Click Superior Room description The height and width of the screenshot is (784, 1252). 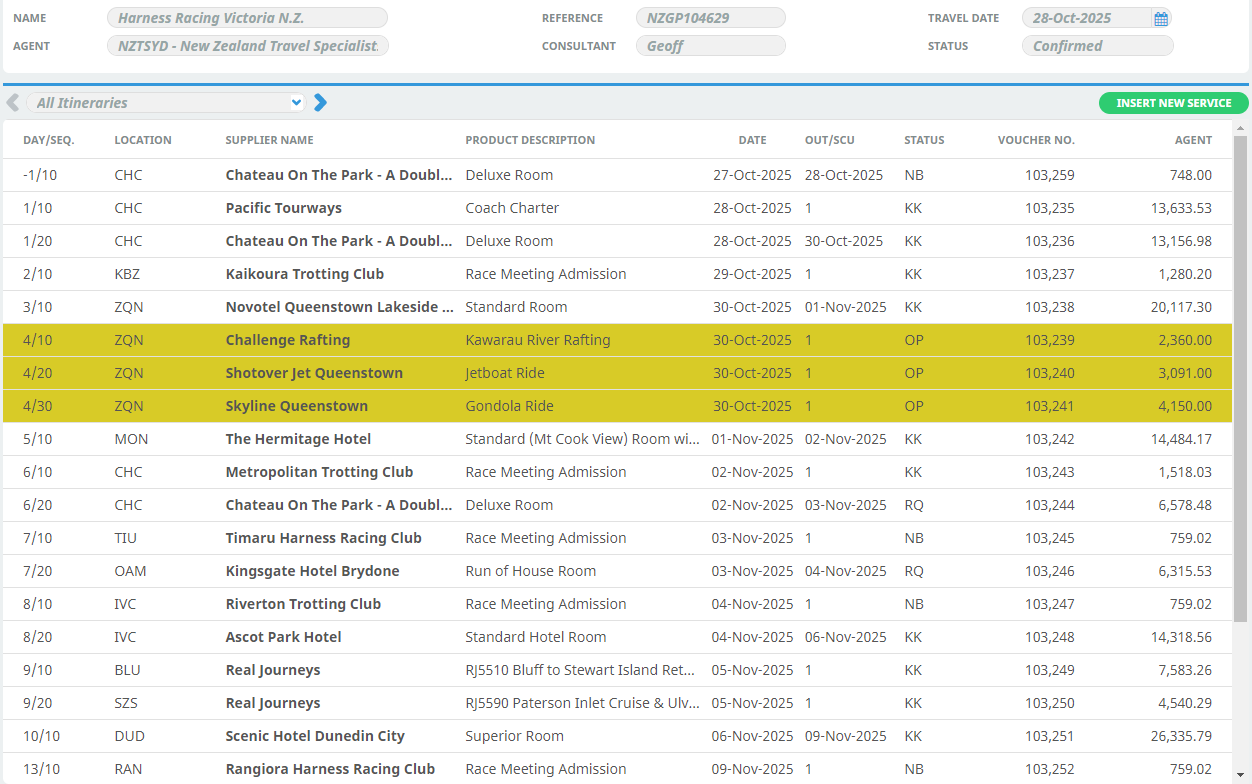514,736
